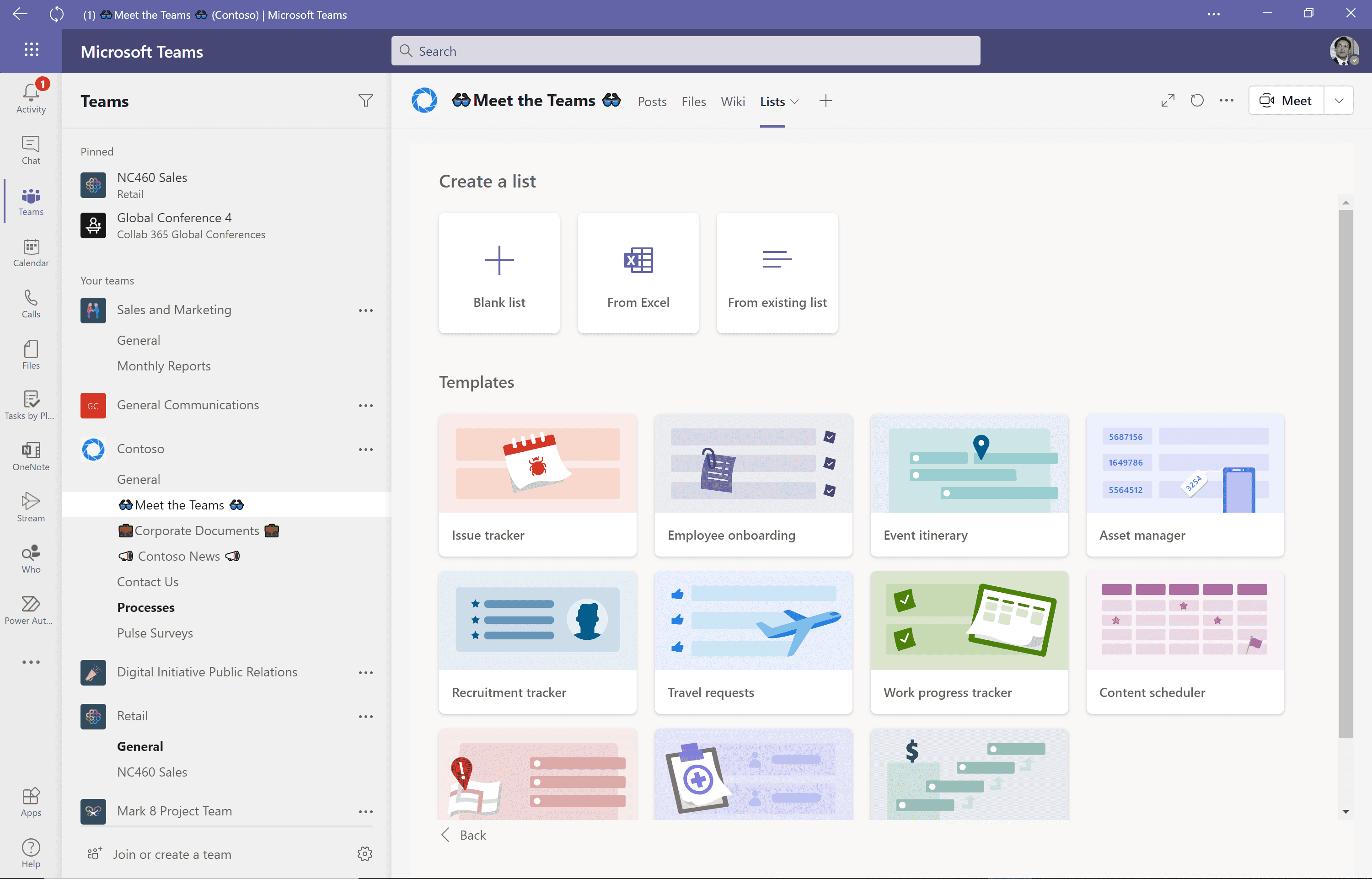Open the Meet options dropdown arrow
The image size is (1372, 879).
click(1338, 101)
